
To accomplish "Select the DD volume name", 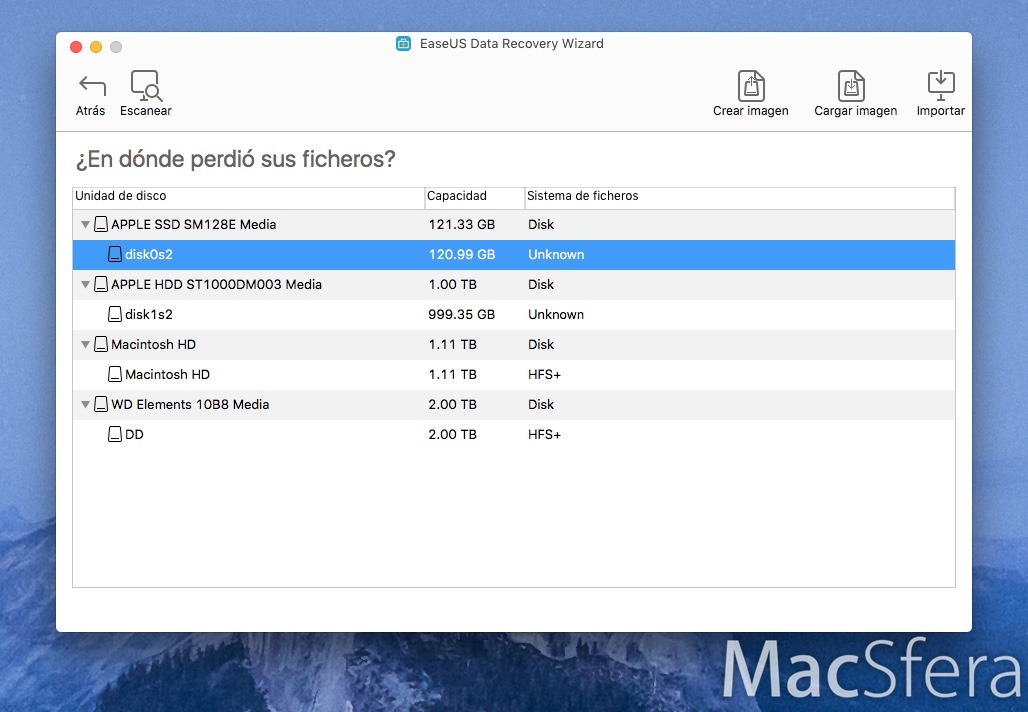I will pos(134,435).
